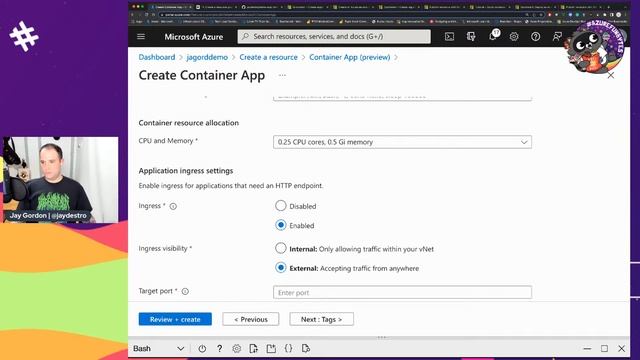
Task: Show the Target port info tooltip icon
Action: coord(185,291)
